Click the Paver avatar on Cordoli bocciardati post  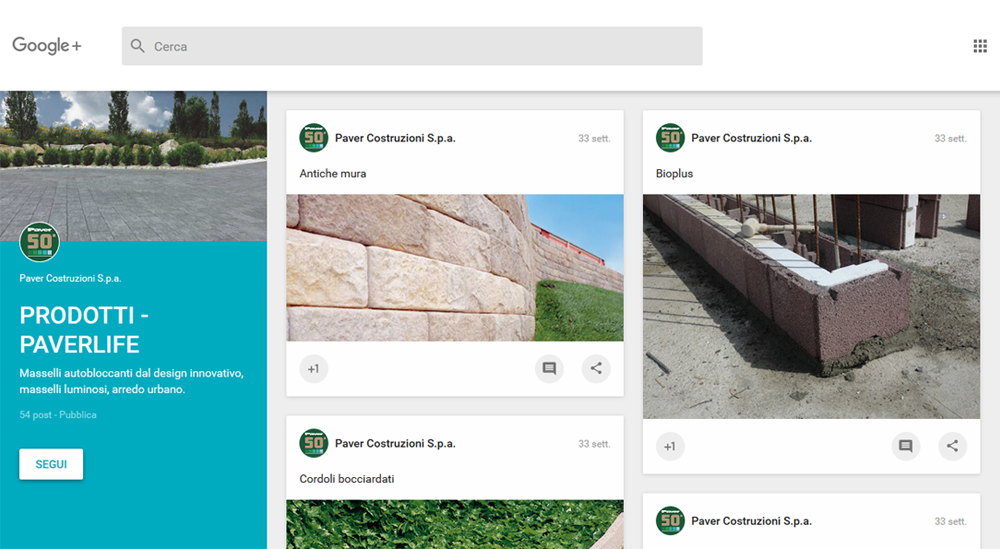point(313,443)
